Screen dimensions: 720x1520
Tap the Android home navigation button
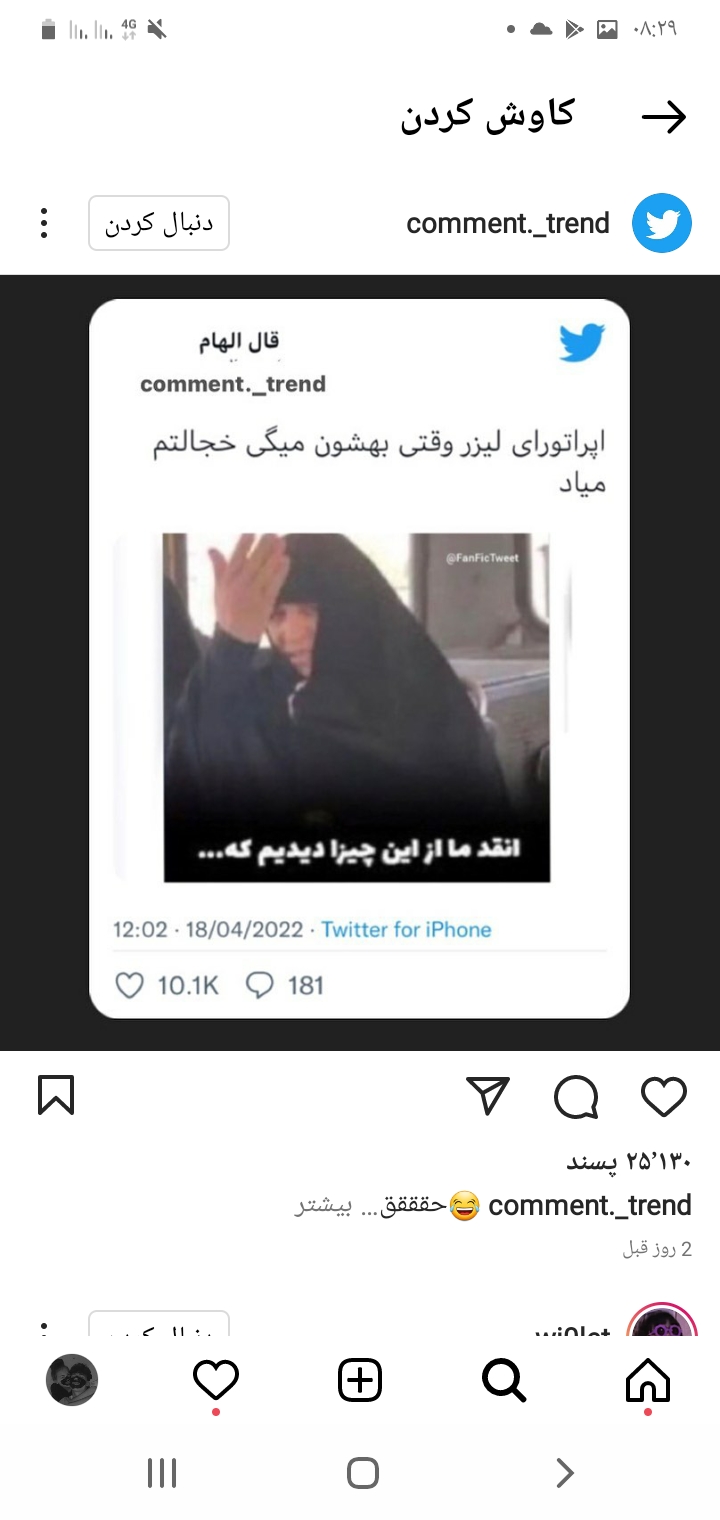362,1473
